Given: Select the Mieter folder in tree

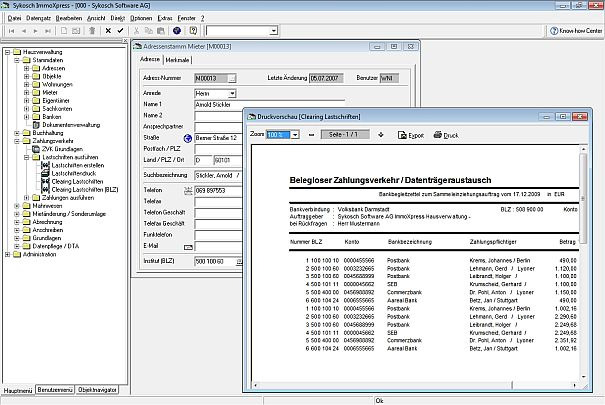Looking at the screenshot, I should [x=50, y=93].
